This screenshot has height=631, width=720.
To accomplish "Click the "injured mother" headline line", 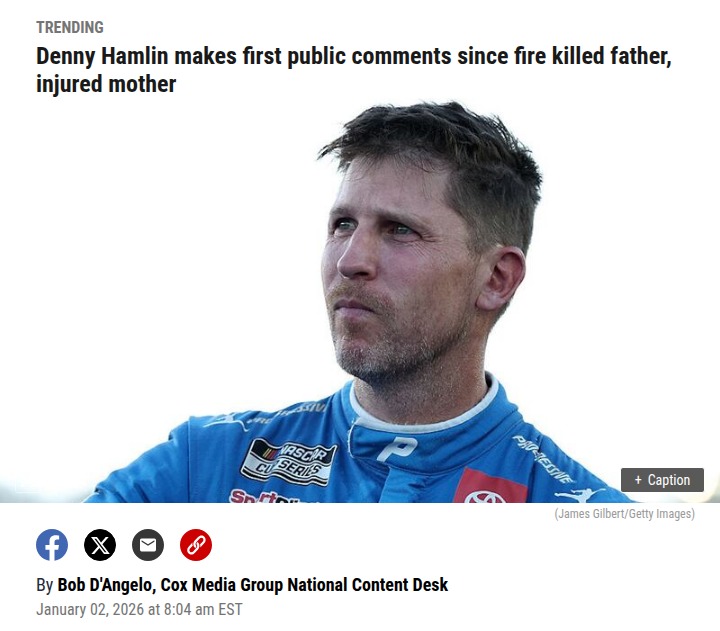I will pos(106,84).
